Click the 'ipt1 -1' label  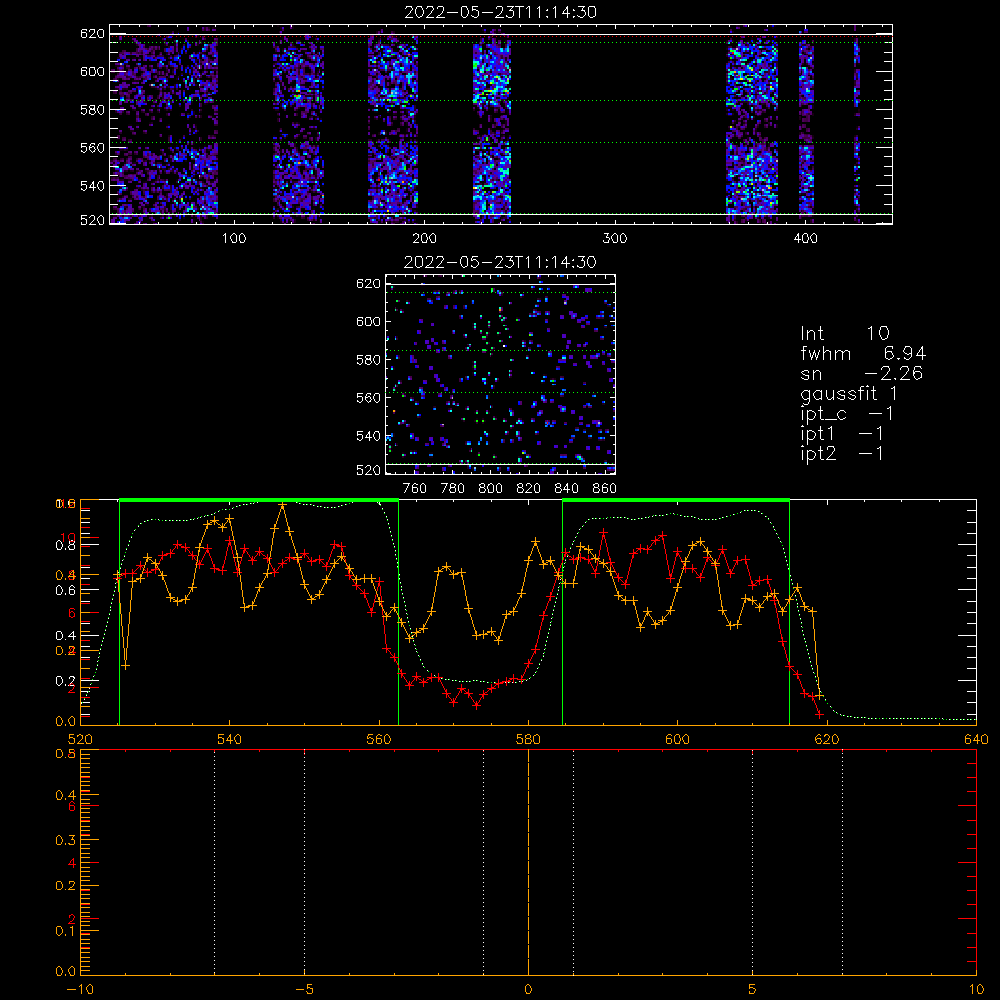click(x=842, y=434)
